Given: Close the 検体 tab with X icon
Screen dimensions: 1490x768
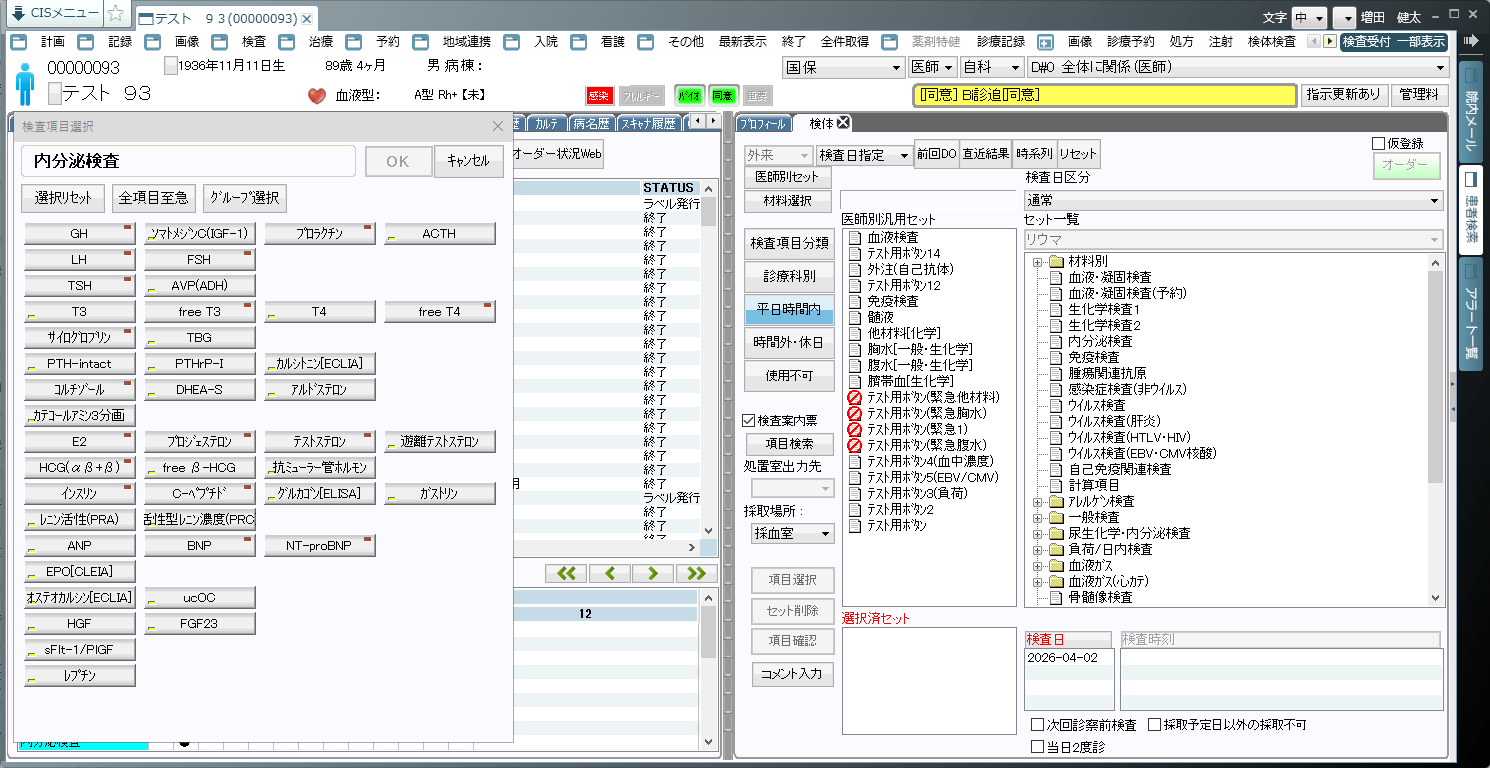Looking at the screenshot, I should coord(843,123).
